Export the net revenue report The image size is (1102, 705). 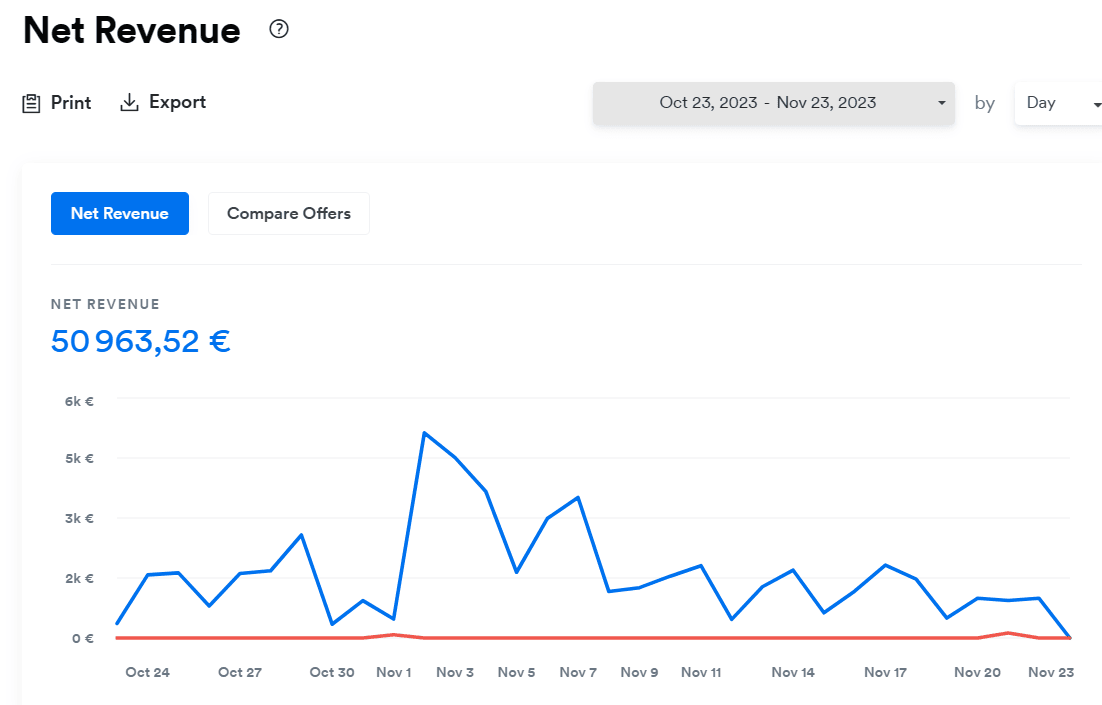click(163, 103)
